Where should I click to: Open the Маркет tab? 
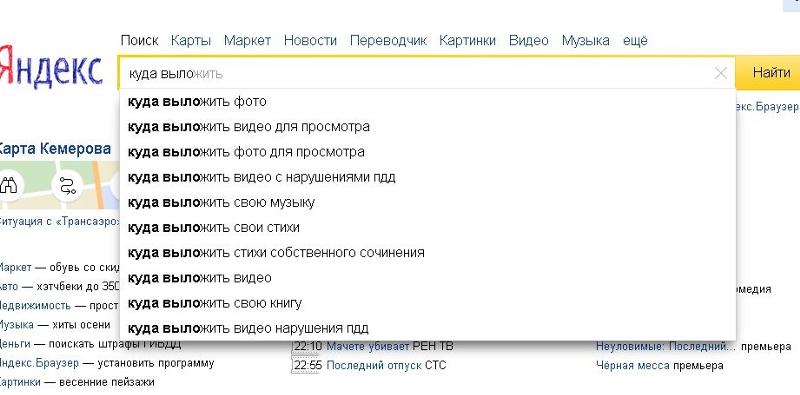[x=247, y=40]
